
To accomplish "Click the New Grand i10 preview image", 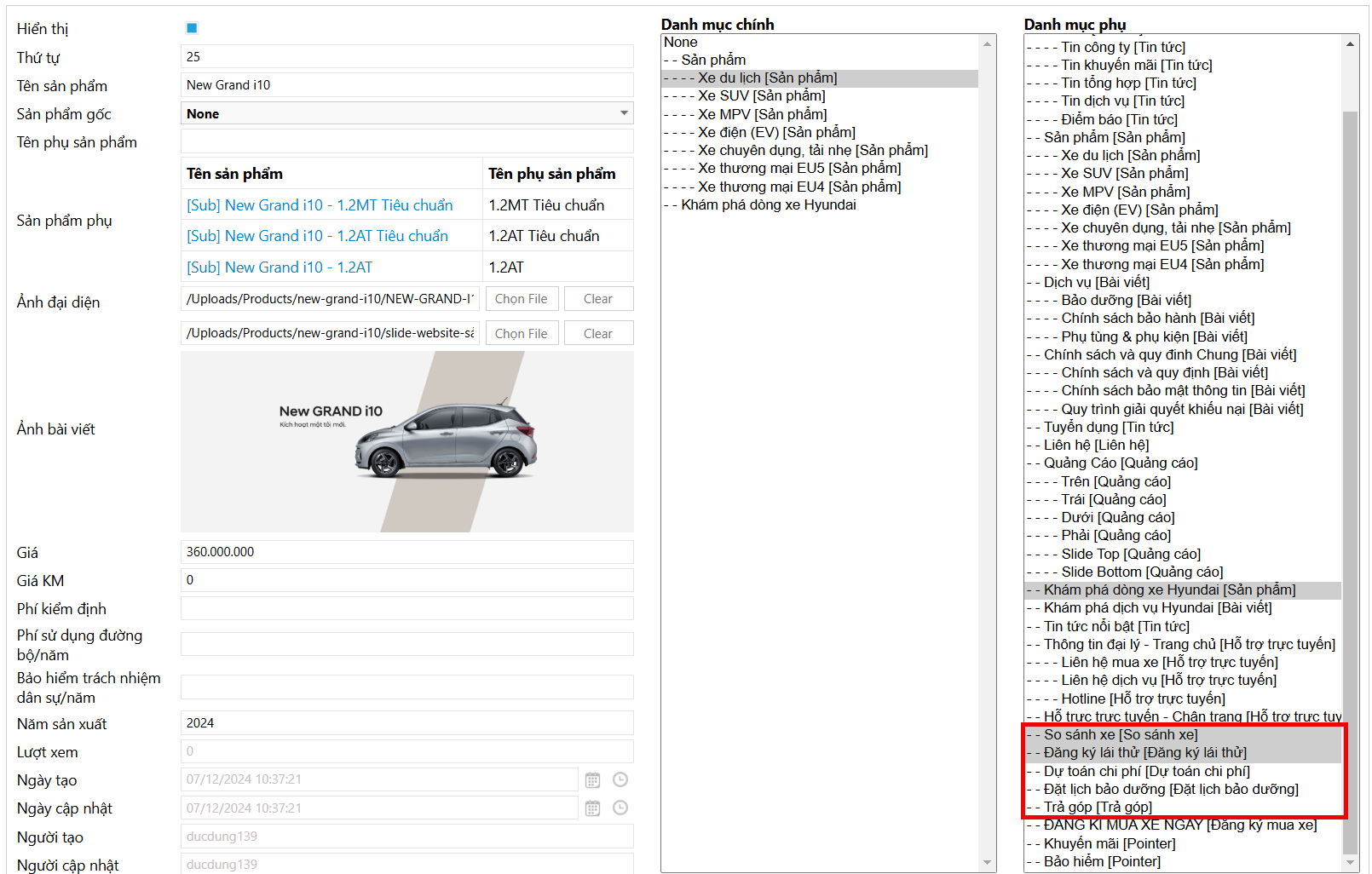I will coord(406,441).
